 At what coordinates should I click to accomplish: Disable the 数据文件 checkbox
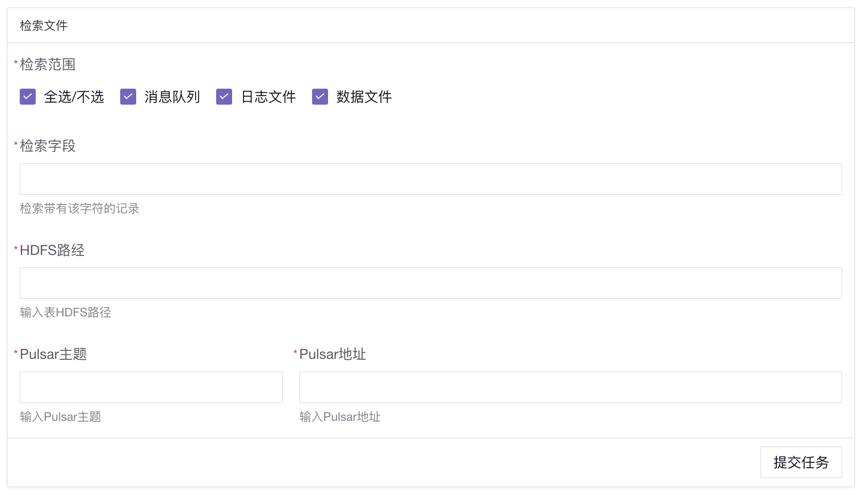tap(320, 97)
